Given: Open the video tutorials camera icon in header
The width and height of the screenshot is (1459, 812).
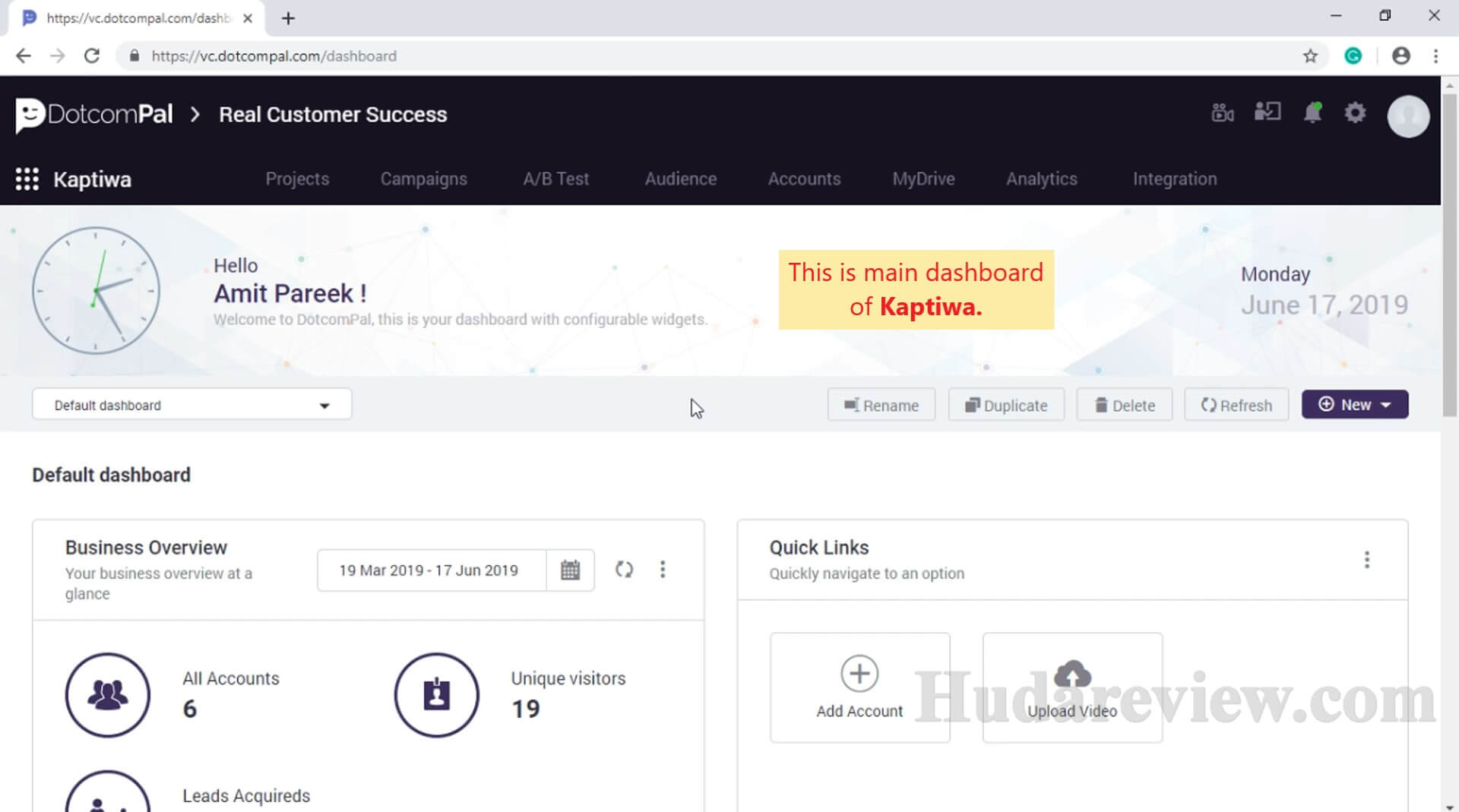Looking at the screenshot, I should [1223, 113].
